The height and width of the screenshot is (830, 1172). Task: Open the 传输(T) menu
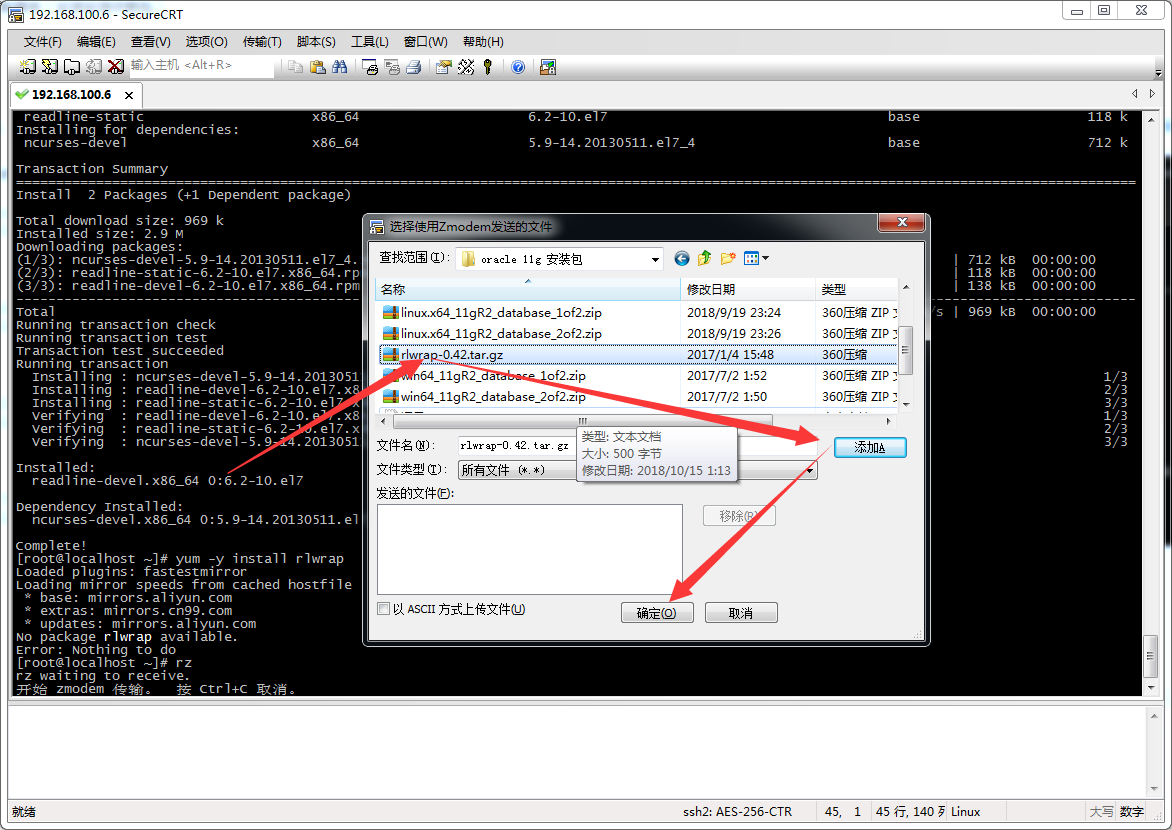(262, 42)
